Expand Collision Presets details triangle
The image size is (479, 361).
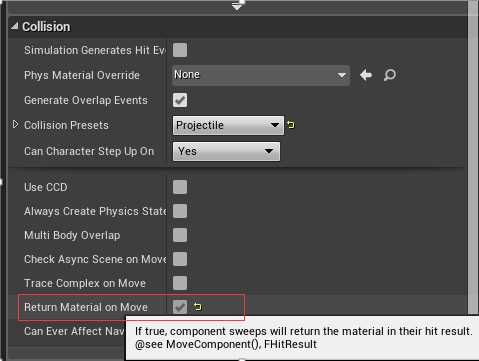(x=15, y=125)
